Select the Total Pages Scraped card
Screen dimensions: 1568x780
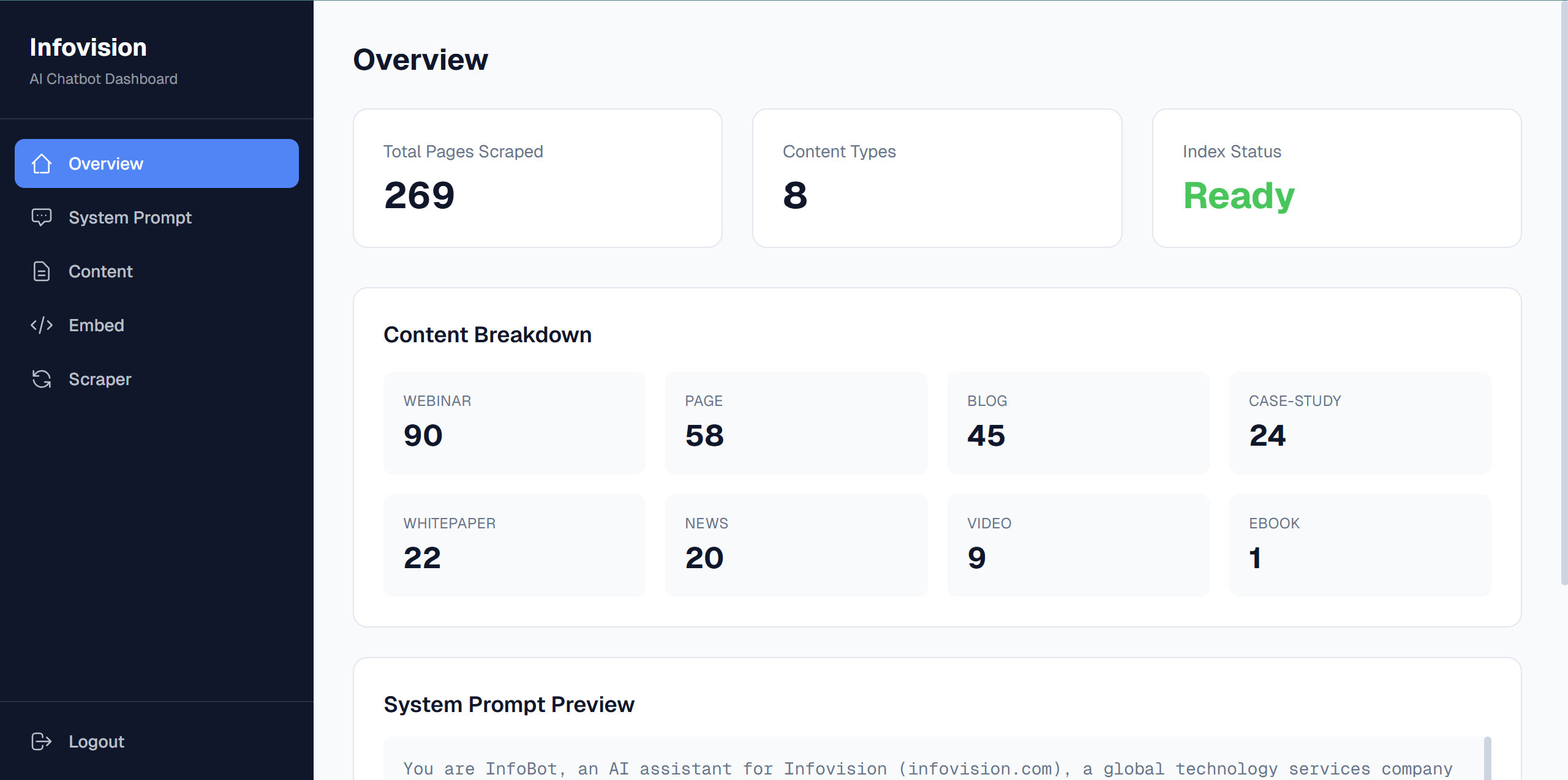(x=537, y=178)
